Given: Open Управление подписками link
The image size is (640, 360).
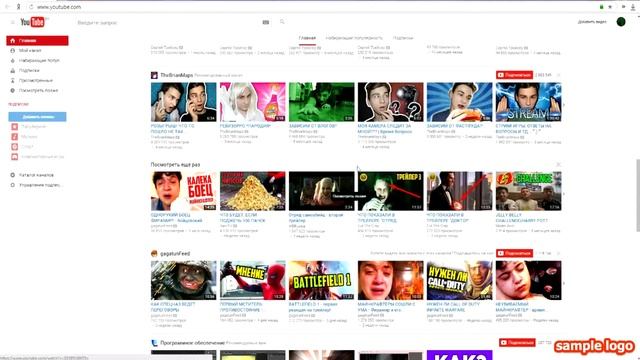Looking at the screenshot, I should pyautogui.click(x=40, y=185).
